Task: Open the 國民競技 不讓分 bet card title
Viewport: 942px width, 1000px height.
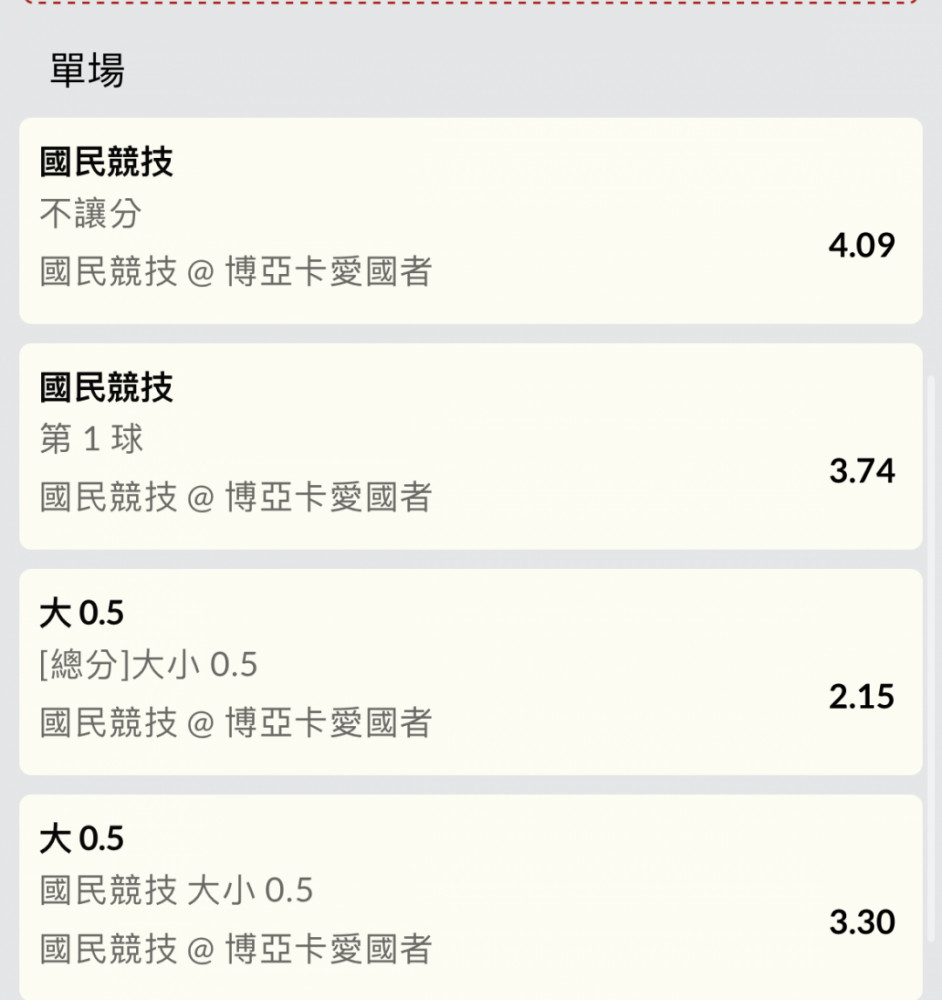Action: 107,161
